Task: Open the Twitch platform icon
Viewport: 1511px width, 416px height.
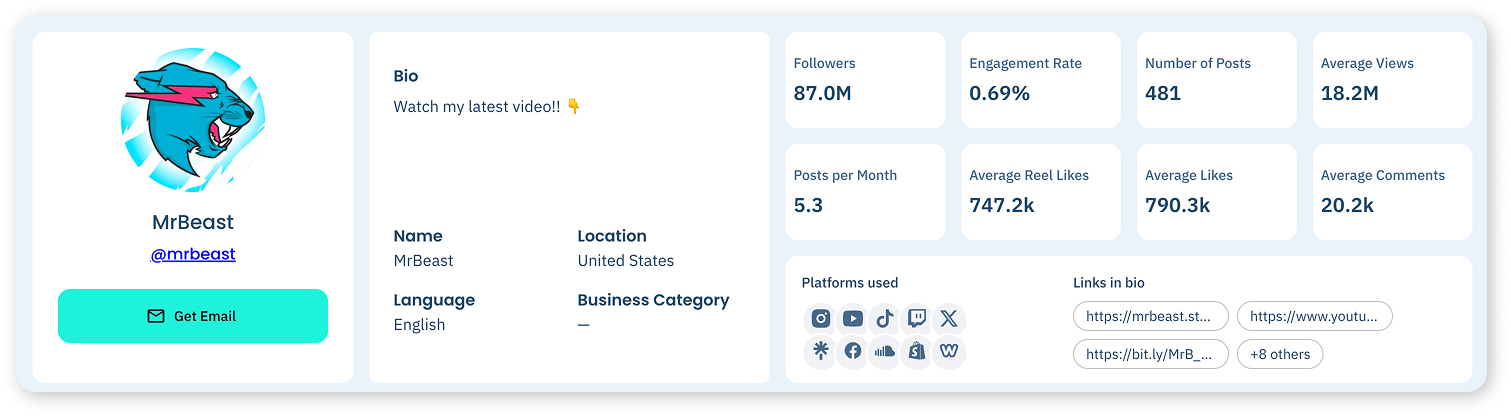Action: pos(917,319)
